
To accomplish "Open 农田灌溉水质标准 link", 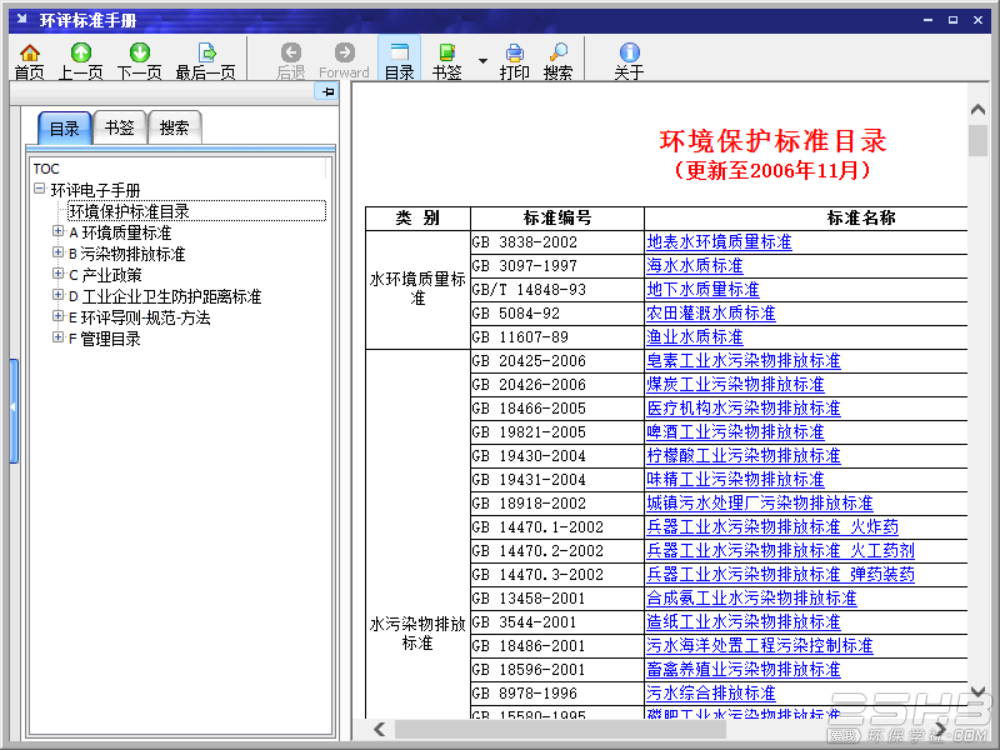I will click(711, 313).
